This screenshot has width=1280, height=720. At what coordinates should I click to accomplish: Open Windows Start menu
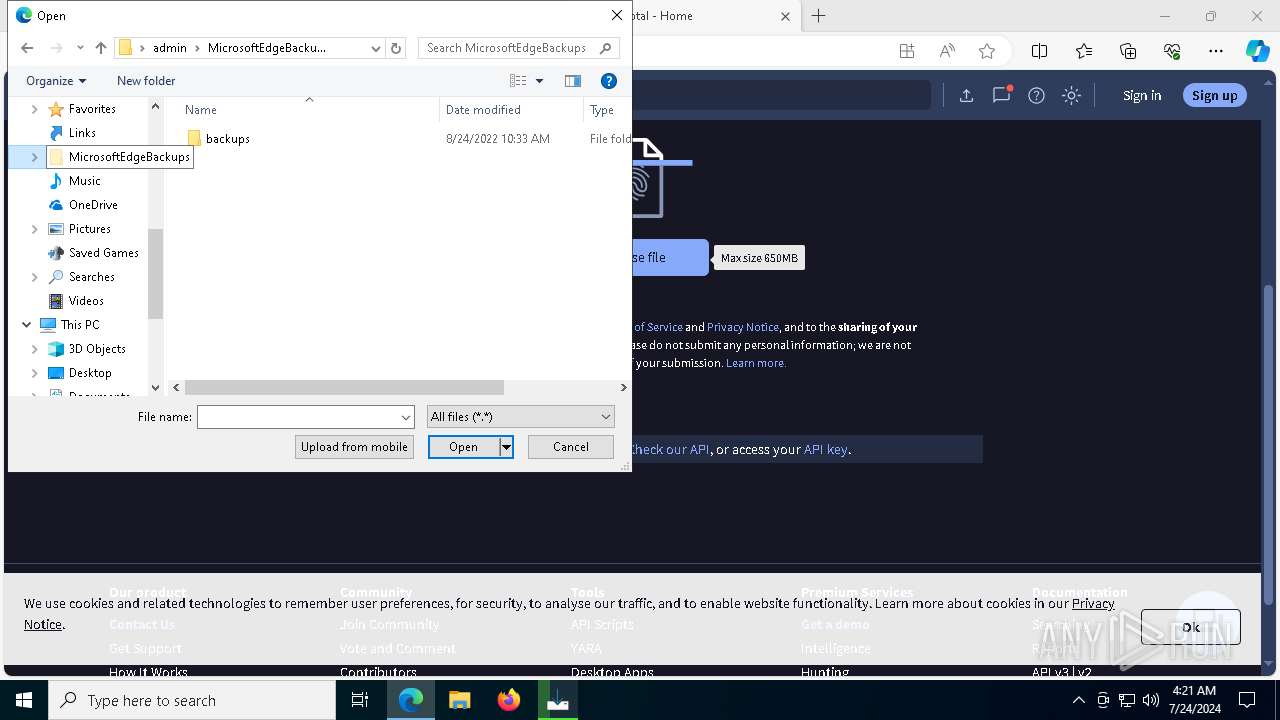(24, 700)
